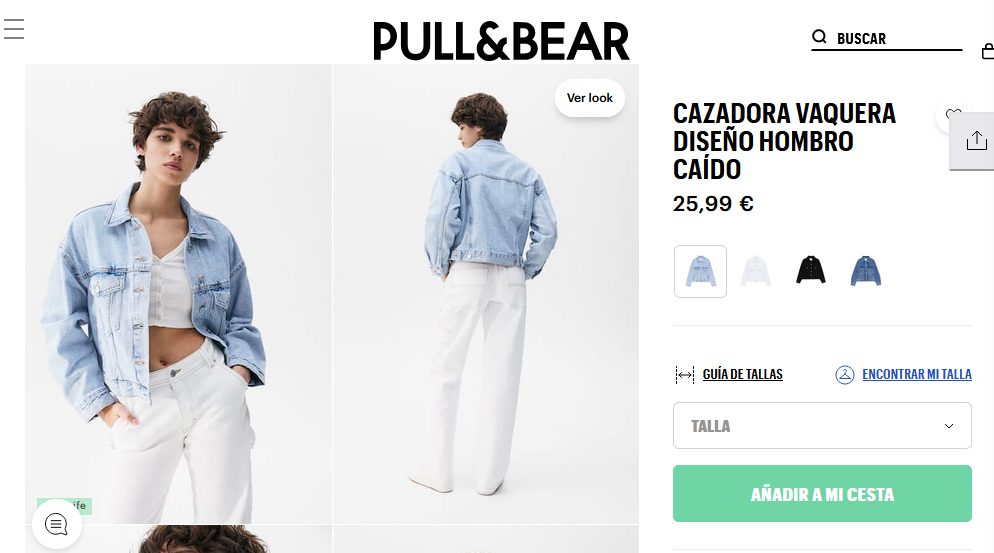Open the chat support bubble icon

coord(56,524)
